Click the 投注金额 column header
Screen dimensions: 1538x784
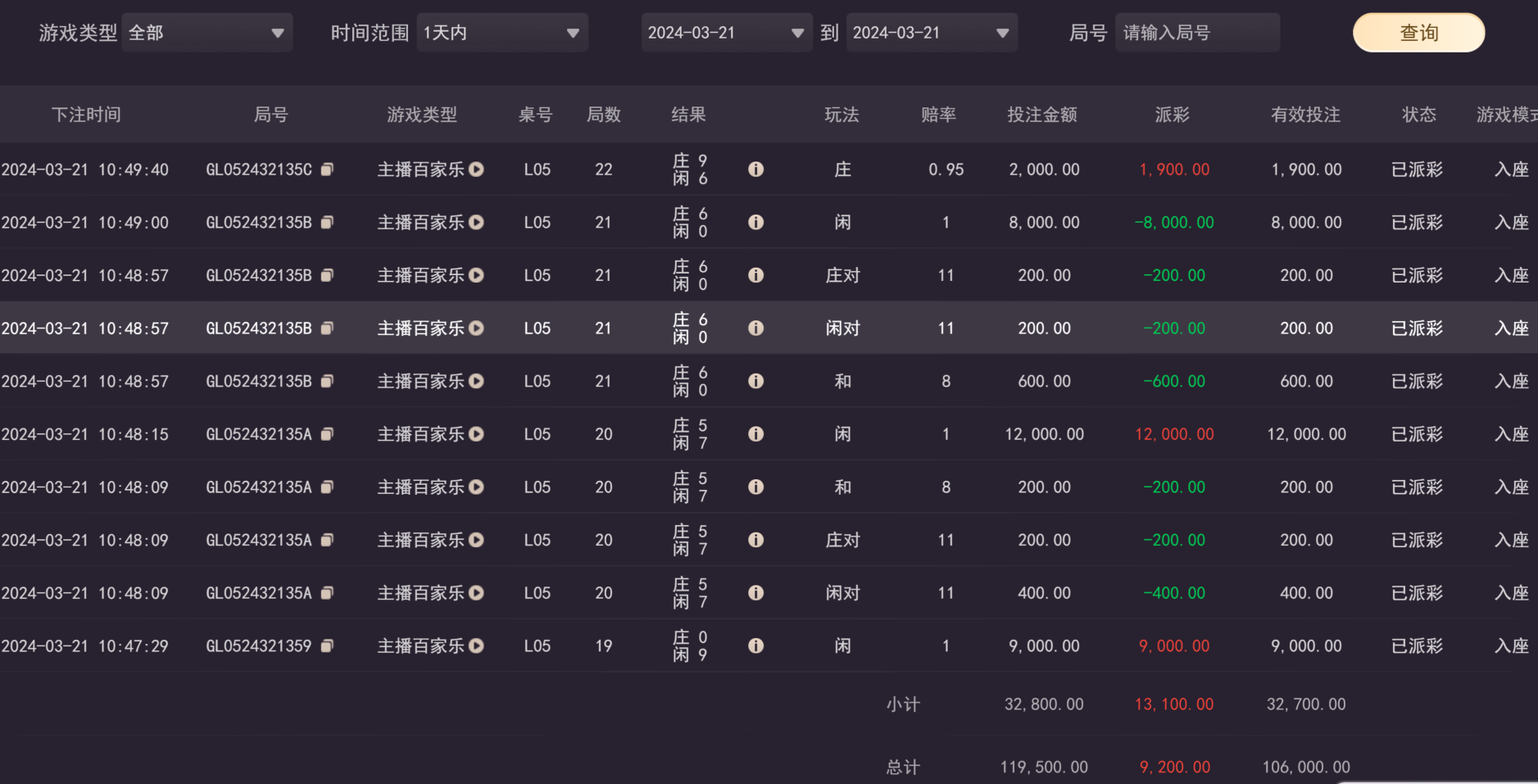click(x=1042, y=115)
